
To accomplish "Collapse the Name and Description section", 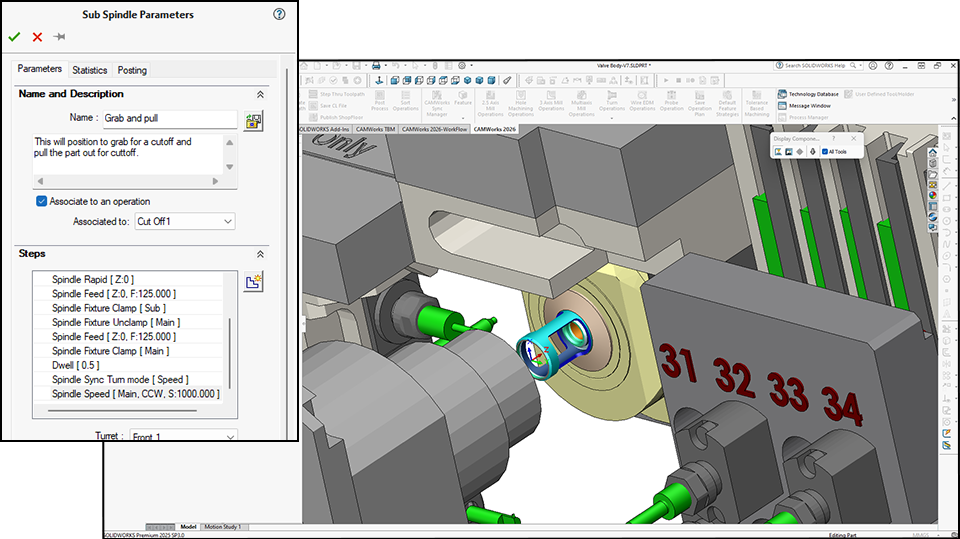I will [260, 94].
